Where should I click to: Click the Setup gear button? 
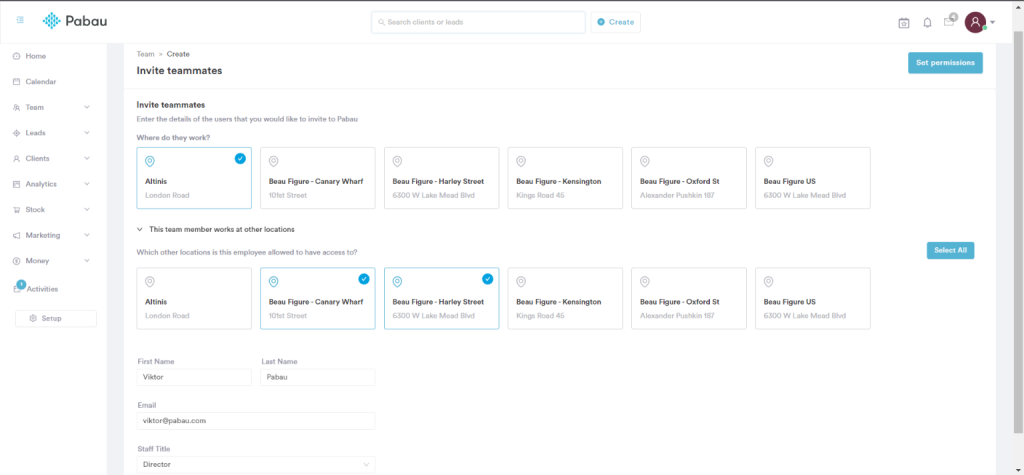point(55,318)
